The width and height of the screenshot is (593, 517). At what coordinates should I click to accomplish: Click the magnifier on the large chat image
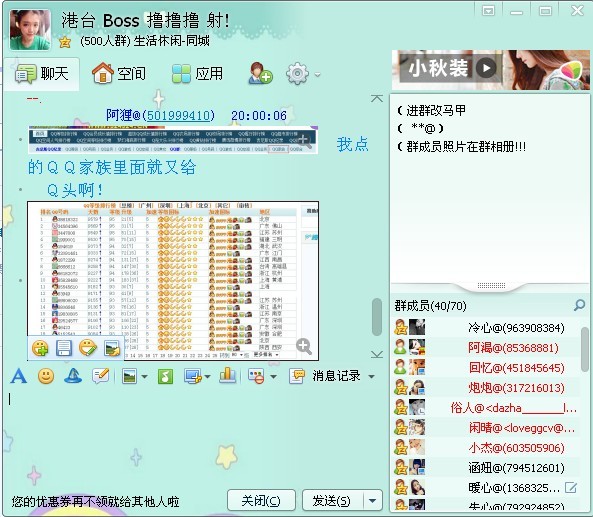coord(304,346)
